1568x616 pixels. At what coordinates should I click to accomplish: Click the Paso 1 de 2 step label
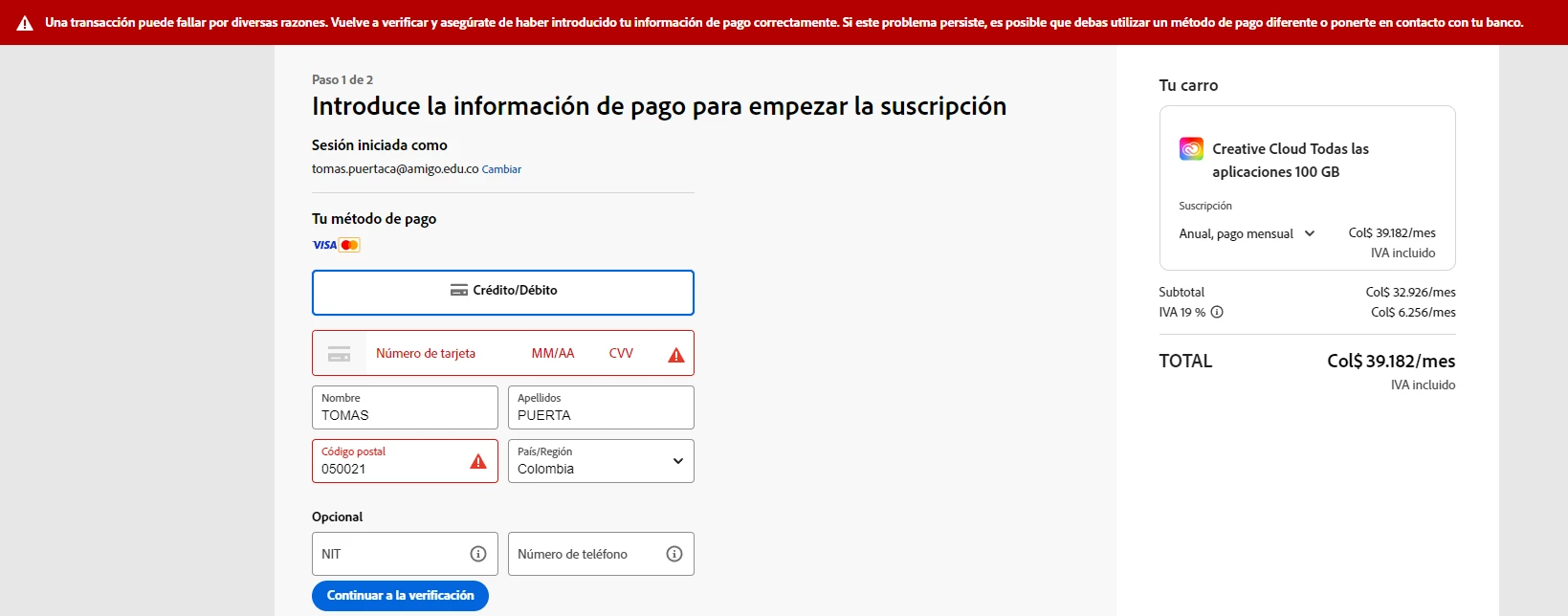click(342, 80)
